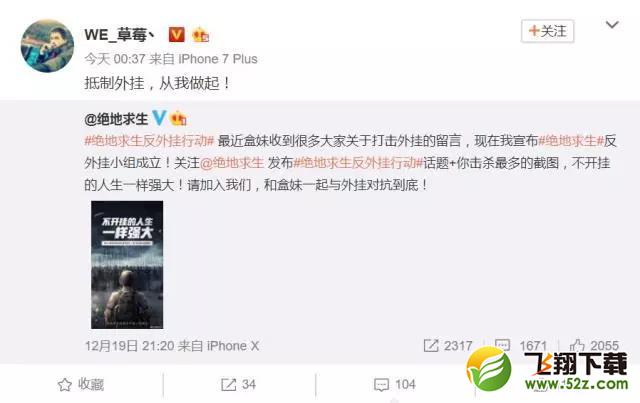Click the blue V badge next to 绝地求生
This screenshot has width=640, height=403.
click(159, 118)
